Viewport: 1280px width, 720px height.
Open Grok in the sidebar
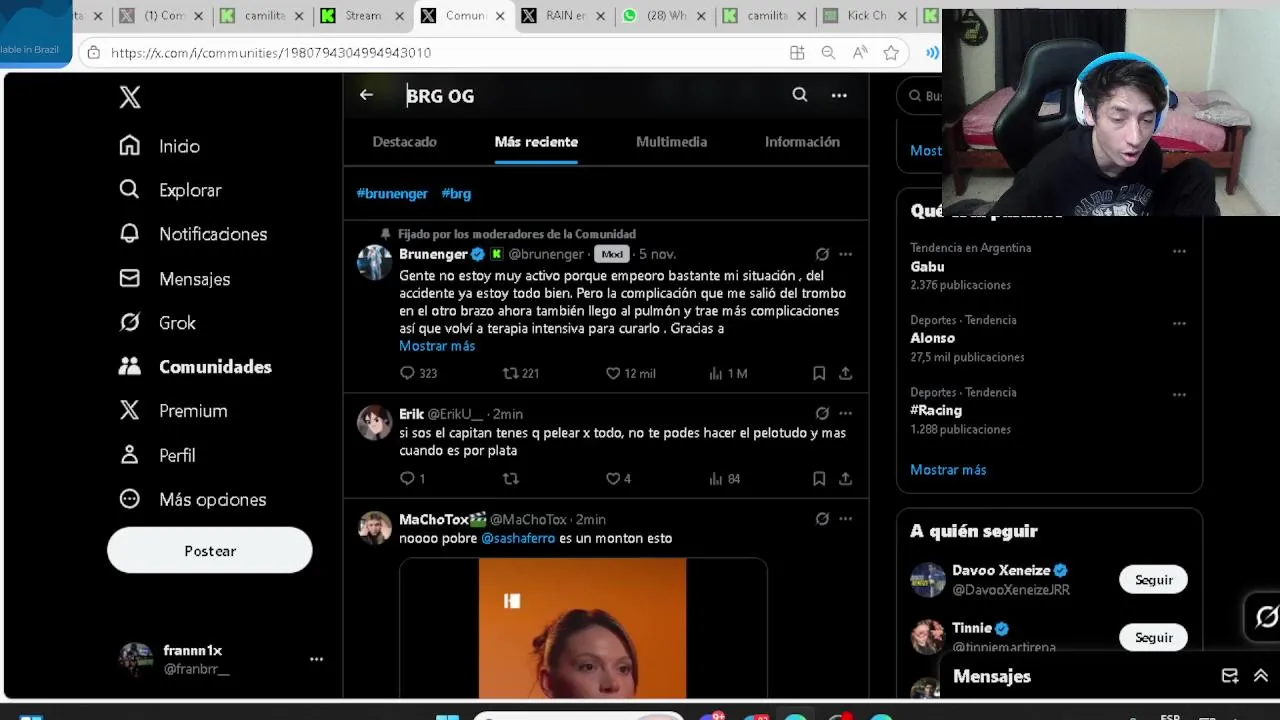coord(157,323)
